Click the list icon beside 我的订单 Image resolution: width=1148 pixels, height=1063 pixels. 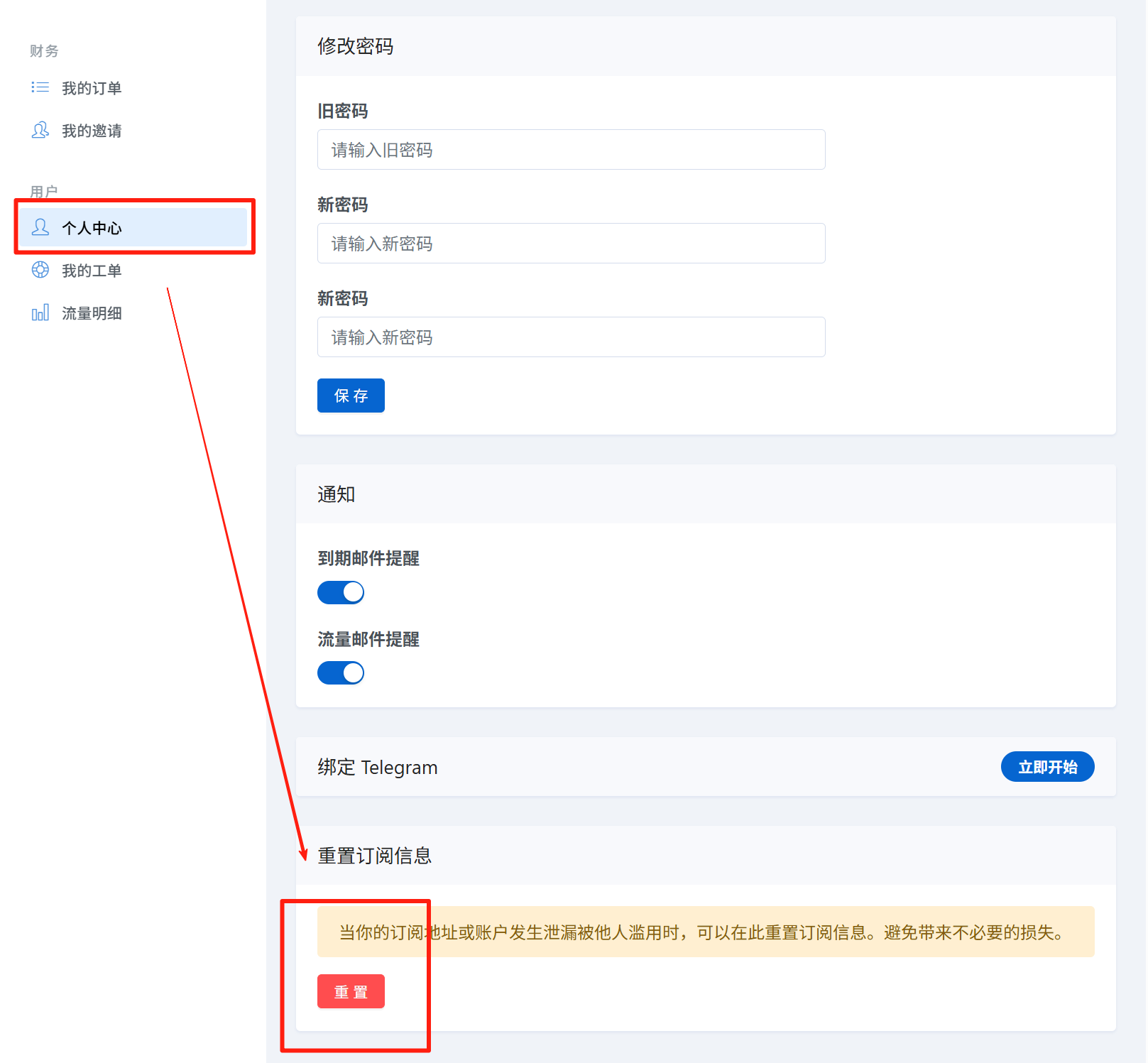(x=40, y=87)
